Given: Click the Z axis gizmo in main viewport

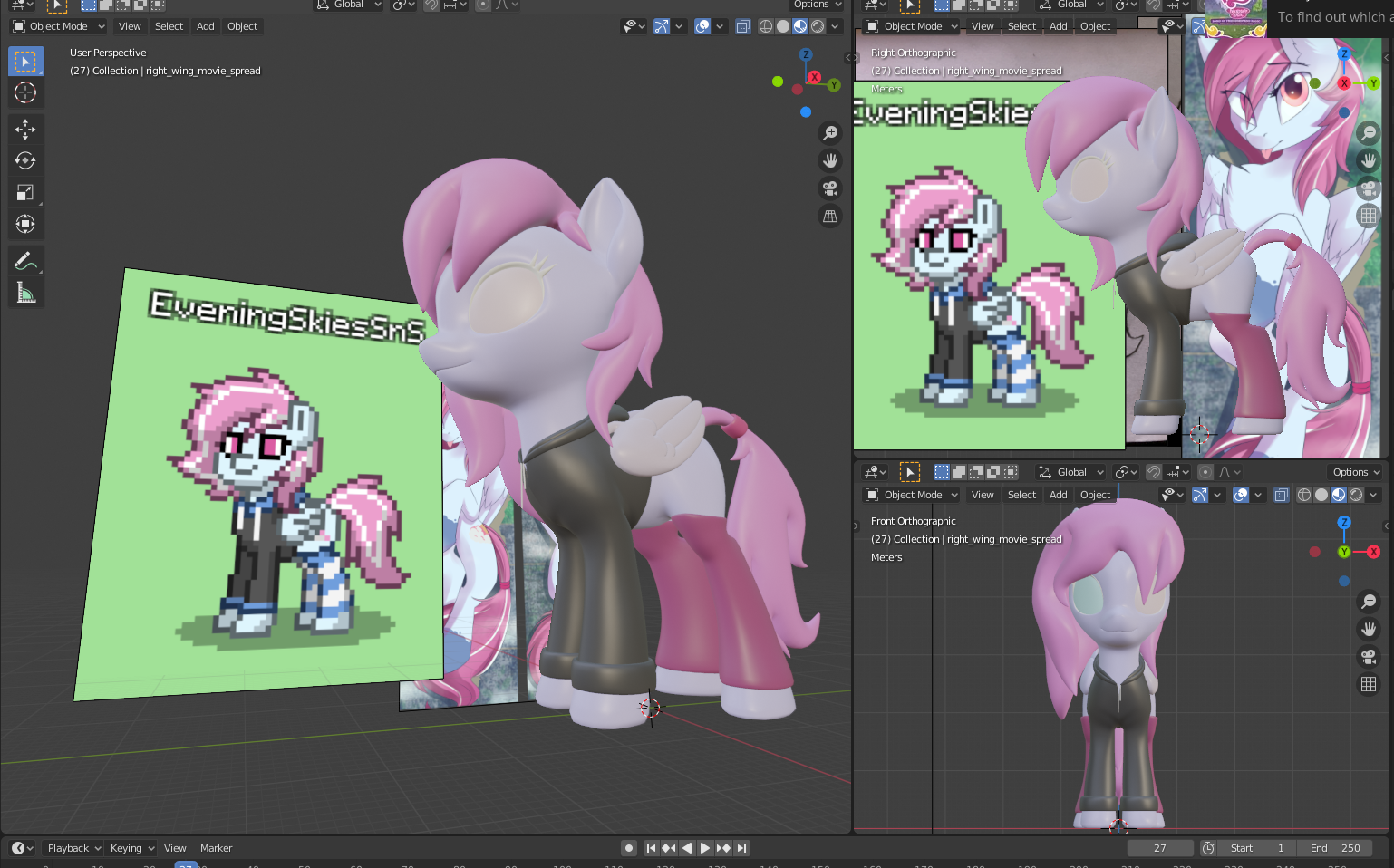Looking at the screenshot, I should coord(806,54).
